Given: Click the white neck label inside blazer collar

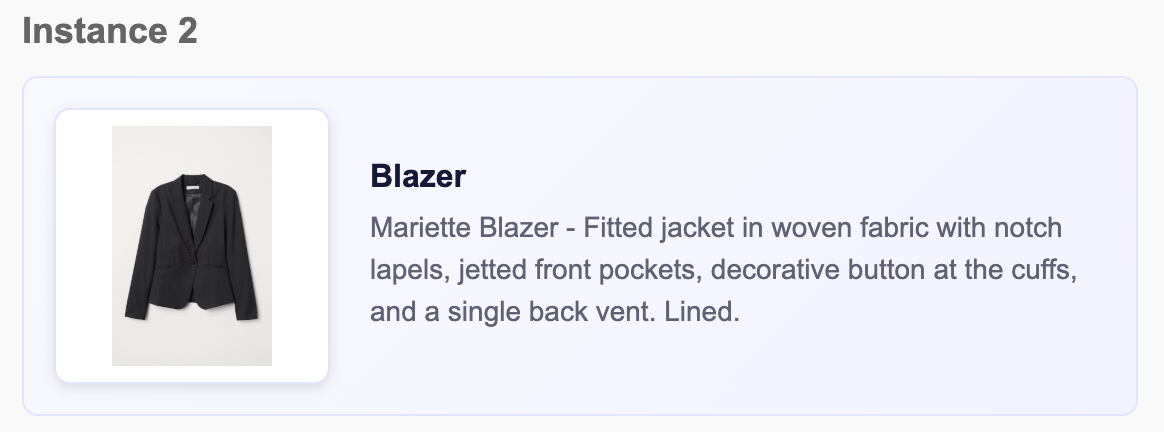Looking at the screenshot, I should pyautogui.click(x=191, y=185).
